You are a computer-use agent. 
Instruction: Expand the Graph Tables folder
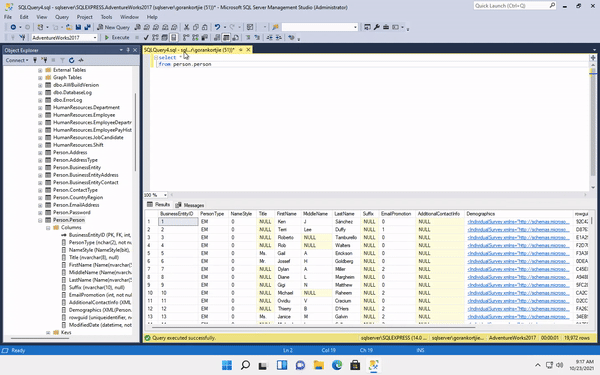tap(40, 78)
